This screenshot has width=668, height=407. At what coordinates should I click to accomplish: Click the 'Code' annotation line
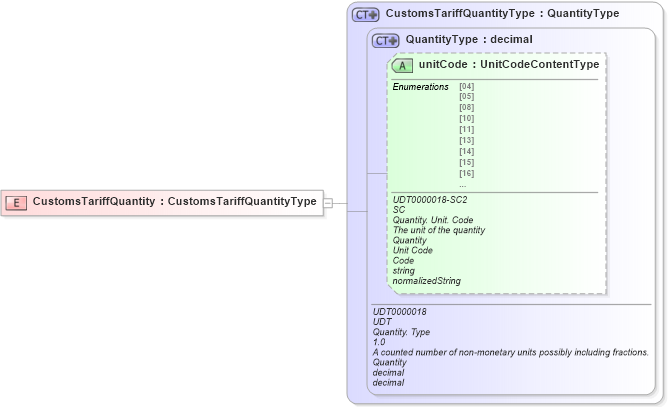click(x=403, y=261)
